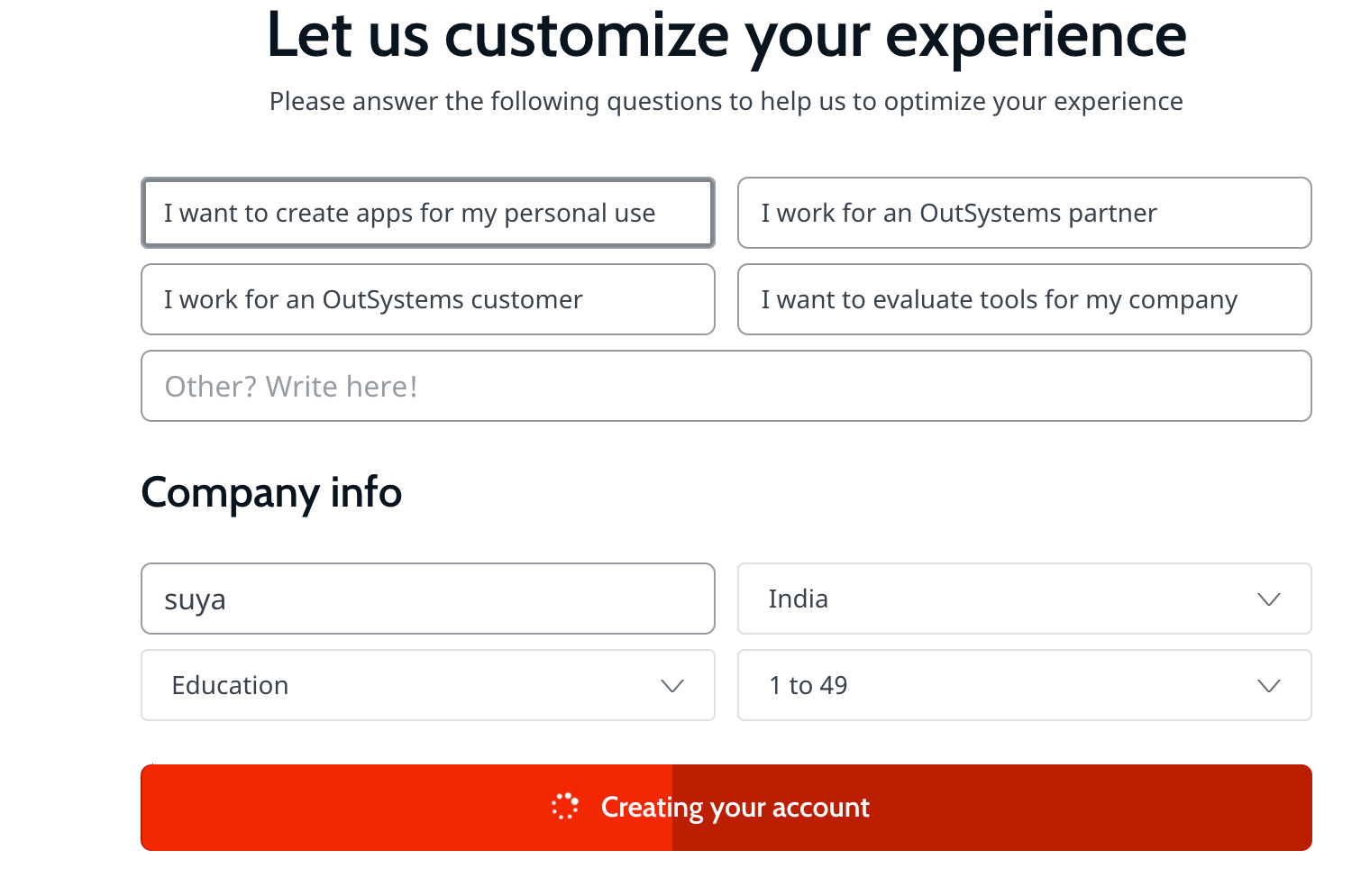Click the darker red progress section of the button
Viewport: 1370px width, 896px height.
[1082, 808]
